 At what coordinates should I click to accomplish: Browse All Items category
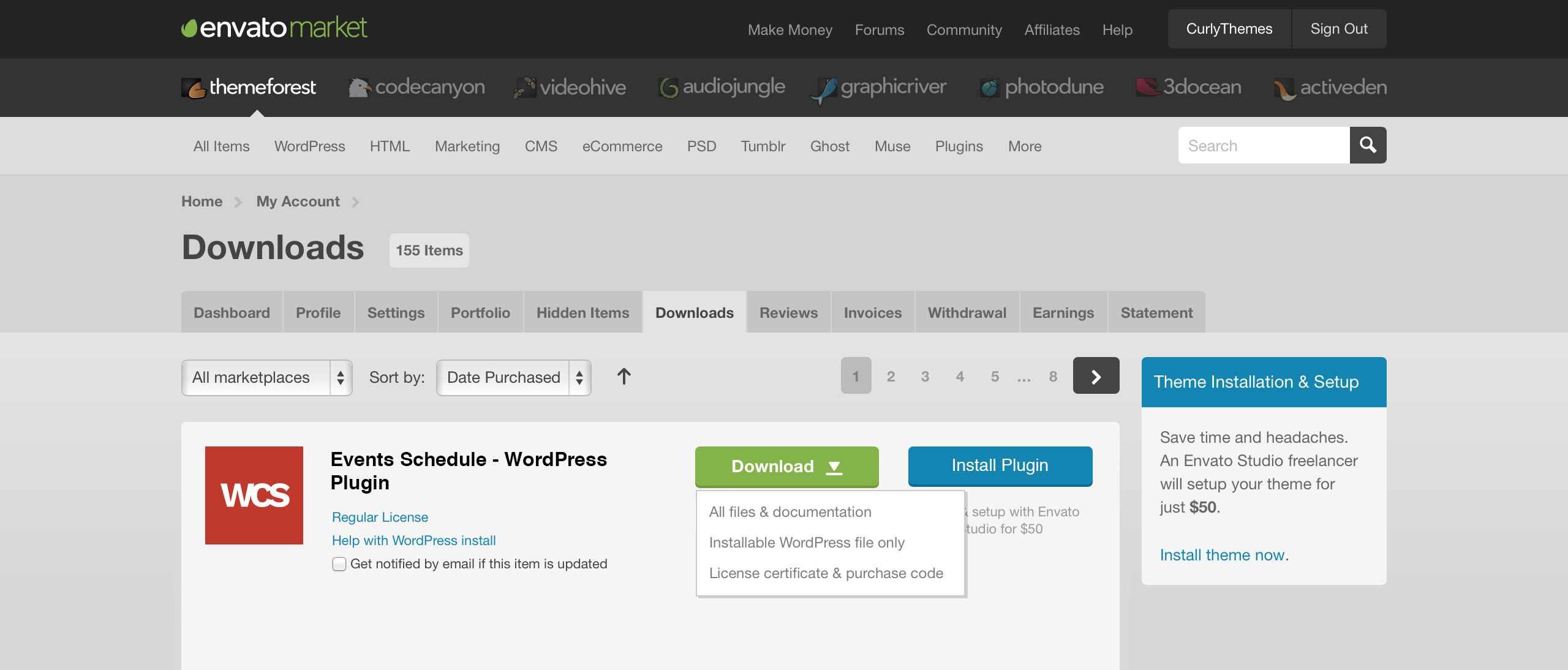point(222,146)
